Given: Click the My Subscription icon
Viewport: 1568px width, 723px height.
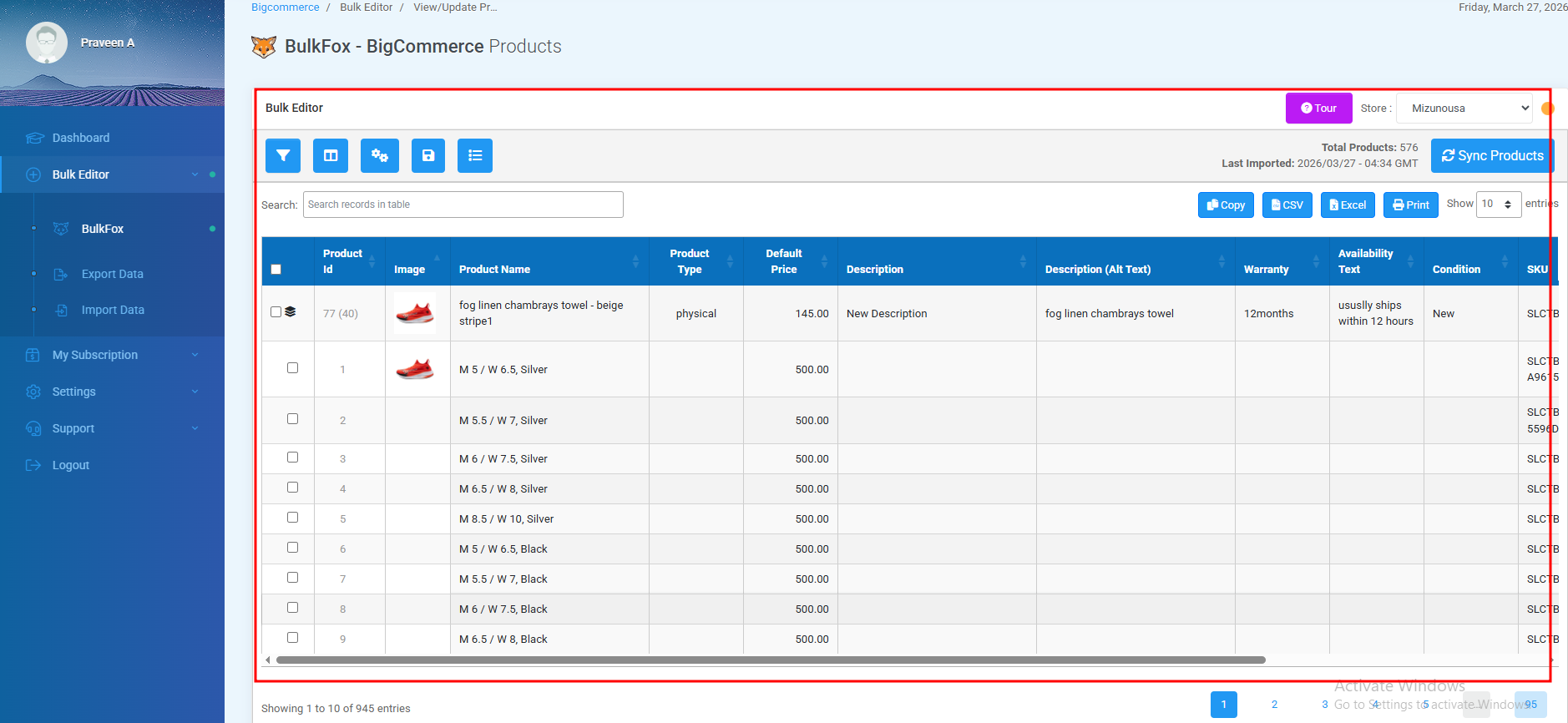Looking at the screenshot, I should (x=33, y=355).
